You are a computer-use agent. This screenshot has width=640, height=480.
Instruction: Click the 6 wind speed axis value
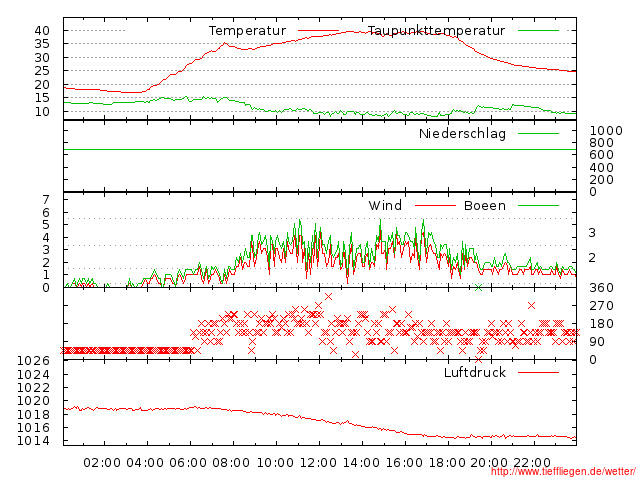click(x=46, y=212)
